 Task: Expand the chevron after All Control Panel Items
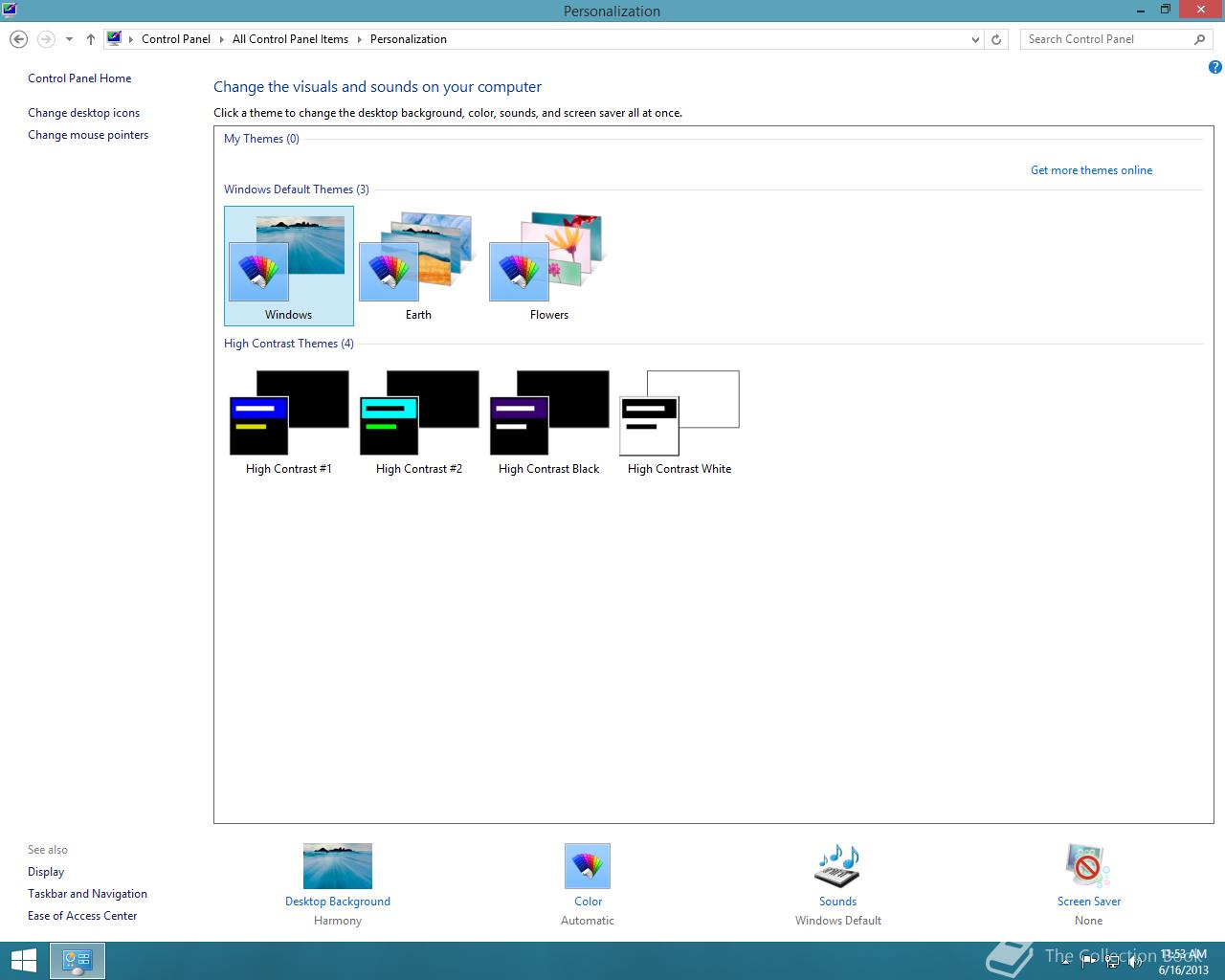tap(360, 39)
